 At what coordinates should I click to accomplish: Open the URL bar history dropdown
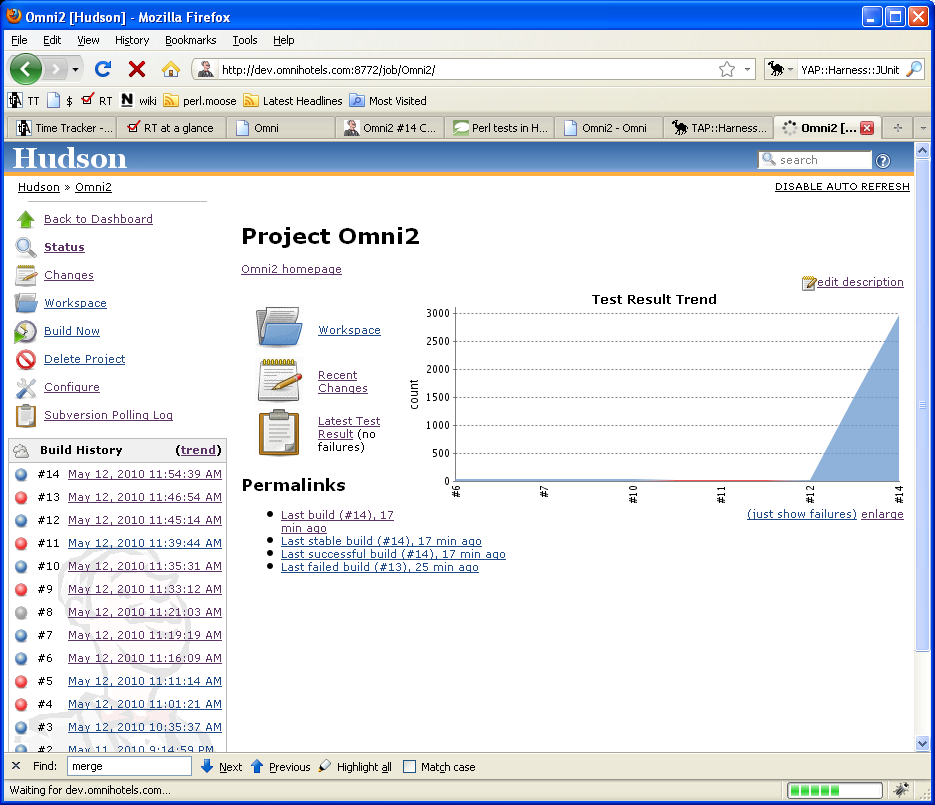pos(747,69)
